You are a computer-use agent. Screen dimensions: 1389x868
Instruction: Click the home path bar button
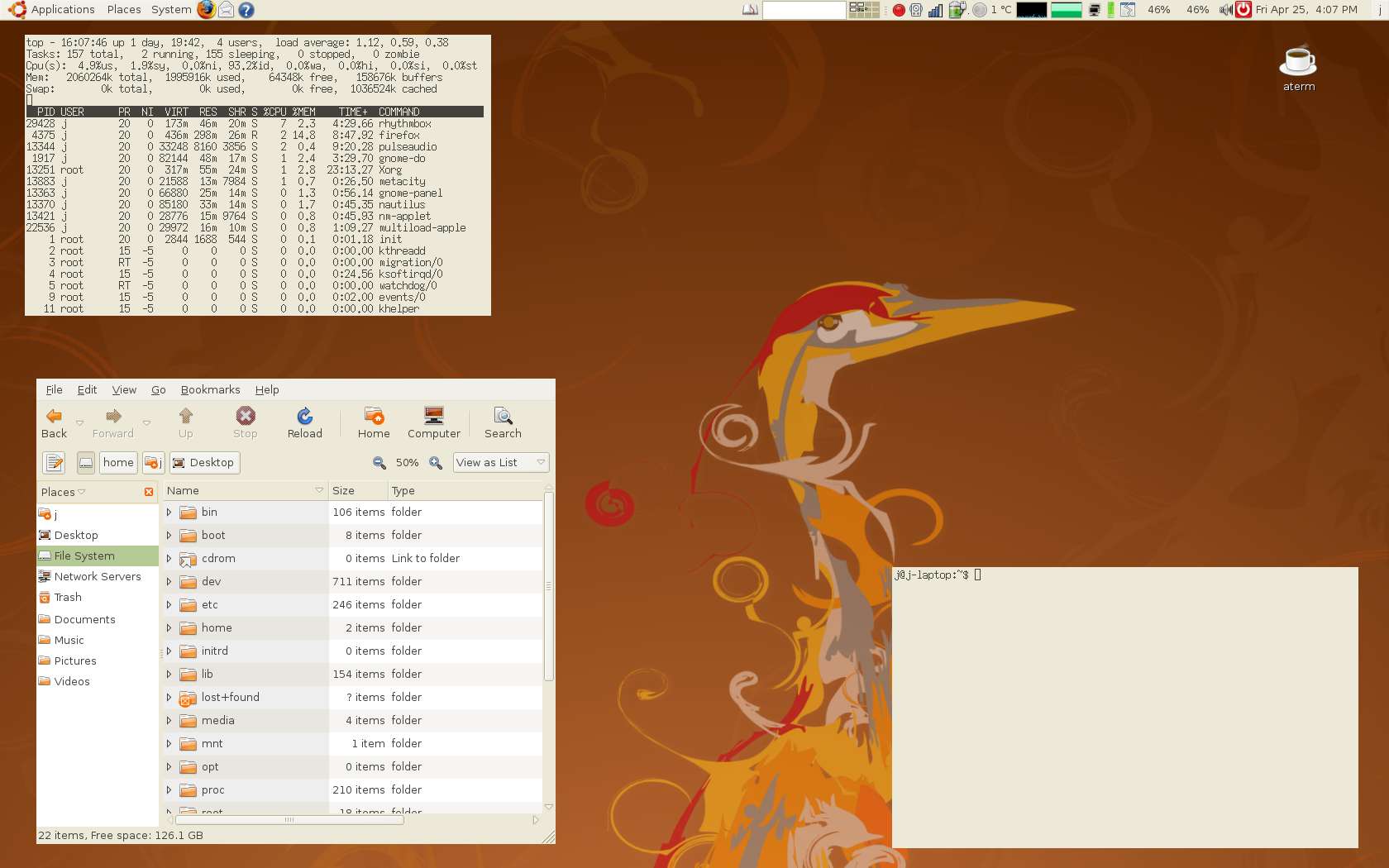click(118, 463)
